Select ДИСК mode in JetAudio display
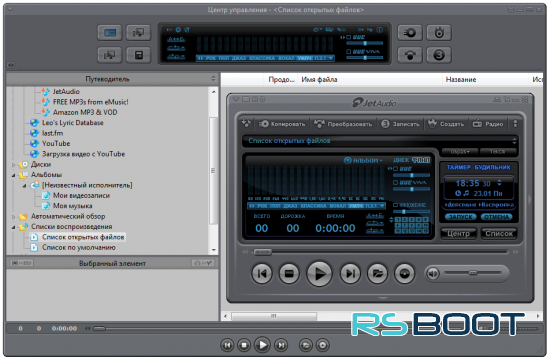550x361 pixels. pyautogui.click(x=401, y=160)
